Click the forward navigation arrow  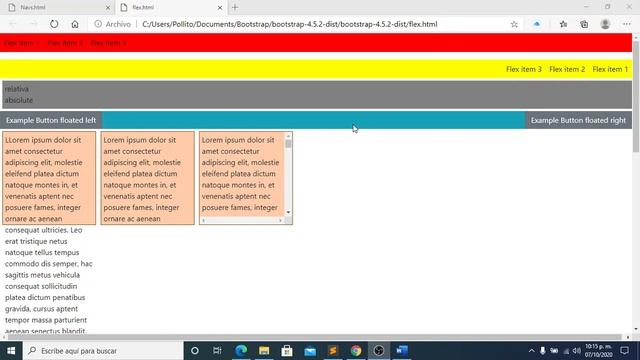point(33,24)
